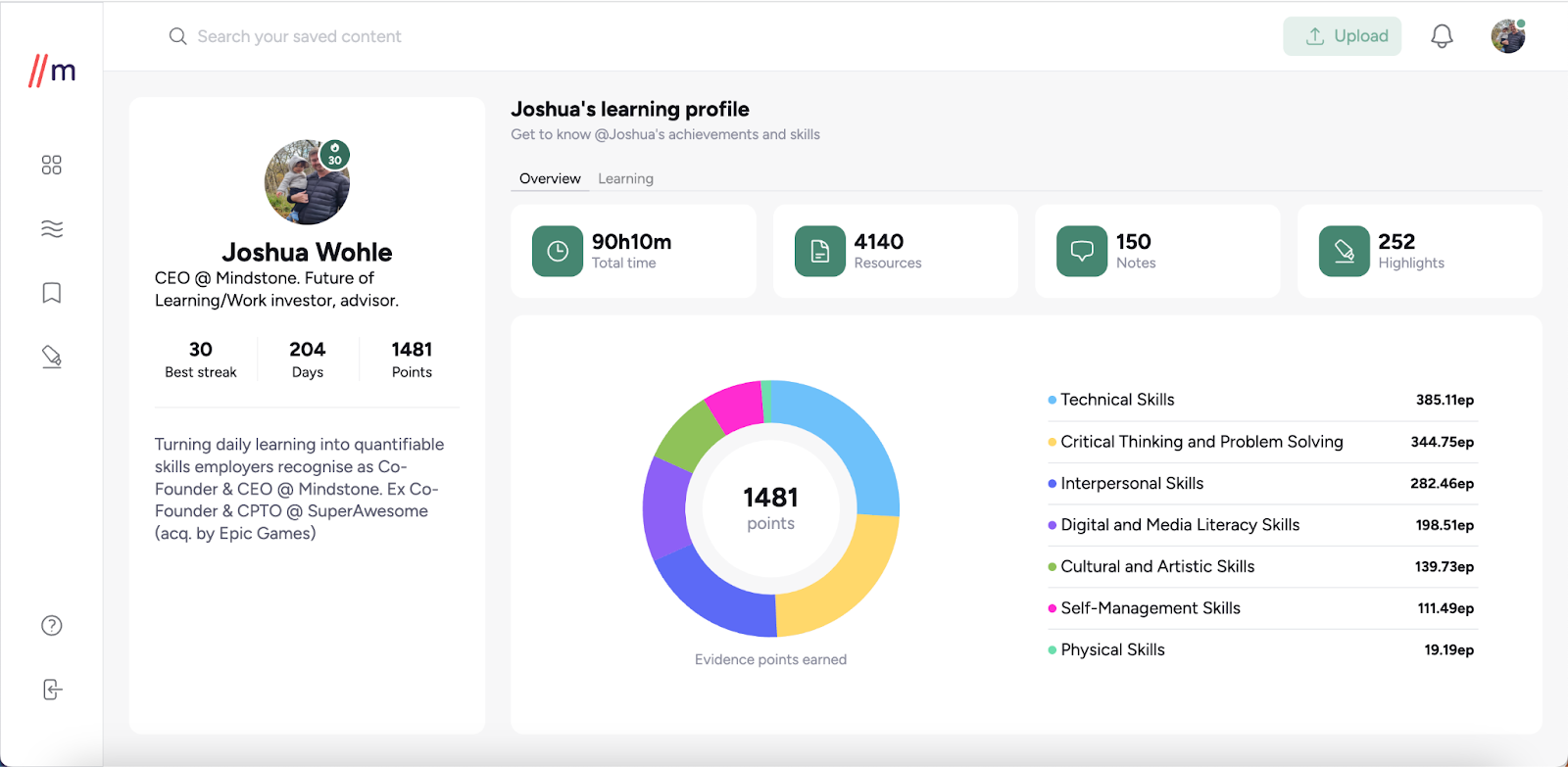Viewport: 1568px width, 767px height.
Task: Click the speech bubble icon for Notes
Action: [1082, 252]
